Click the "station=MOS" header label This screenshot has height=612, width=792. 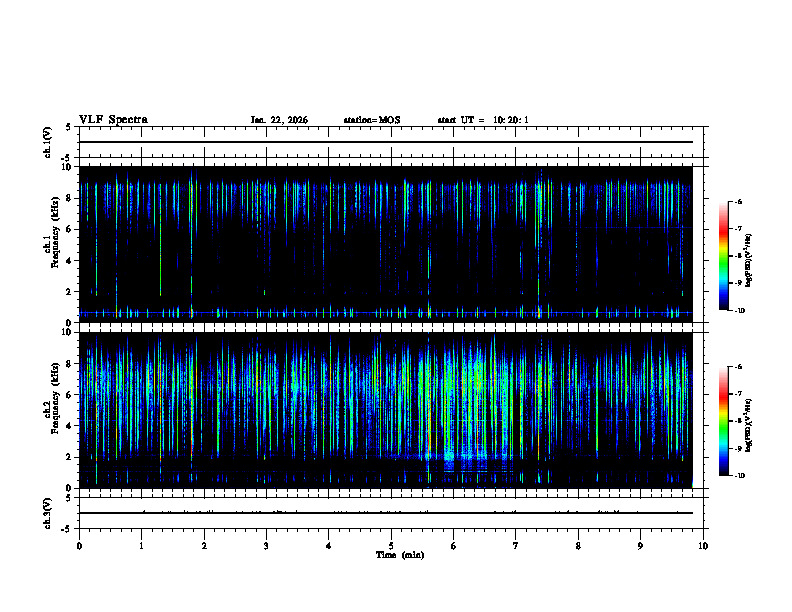(372, 120)
